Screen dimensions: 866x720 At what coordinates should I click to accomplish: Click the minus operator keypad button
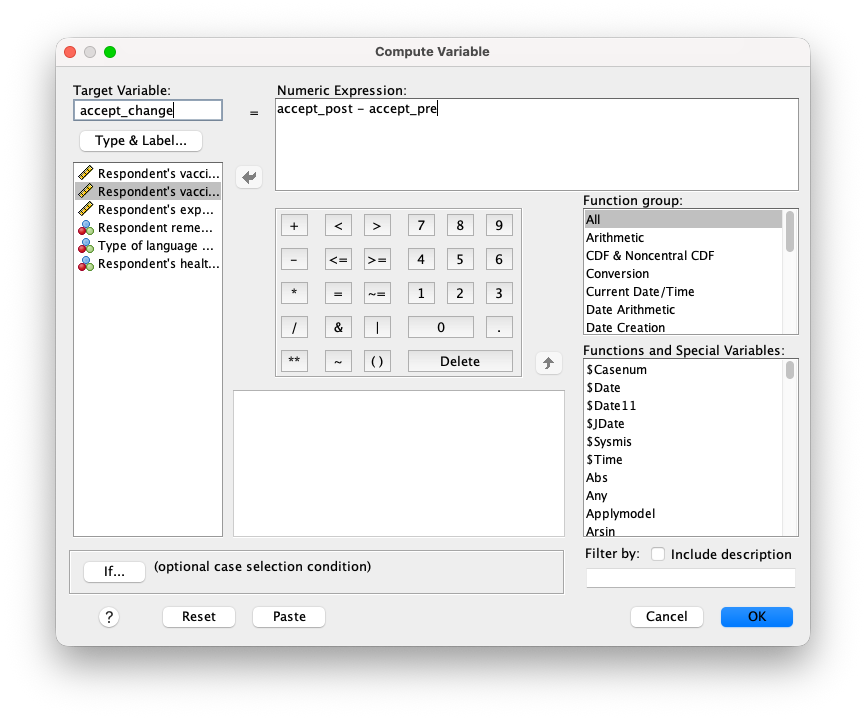tap(294, 260)
